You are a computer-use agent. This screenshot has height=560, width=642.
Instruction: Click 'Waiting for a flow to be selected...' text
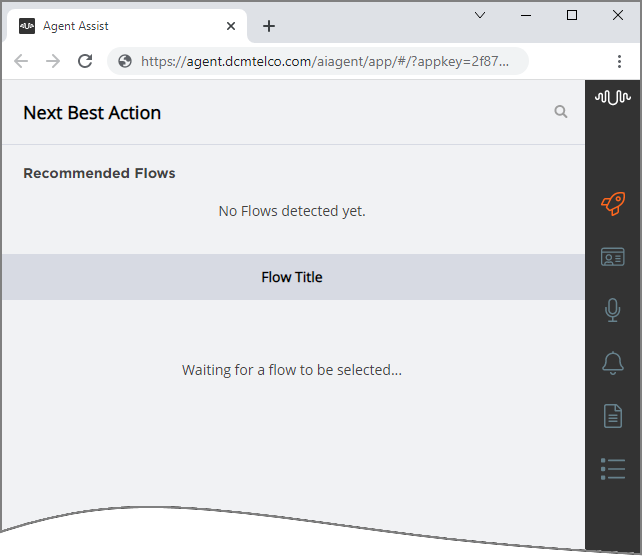(292, 370)
